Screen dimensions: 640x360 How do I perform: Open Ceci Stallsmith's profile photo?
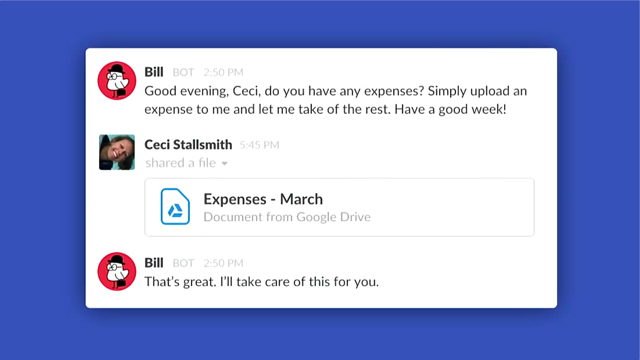117,152
